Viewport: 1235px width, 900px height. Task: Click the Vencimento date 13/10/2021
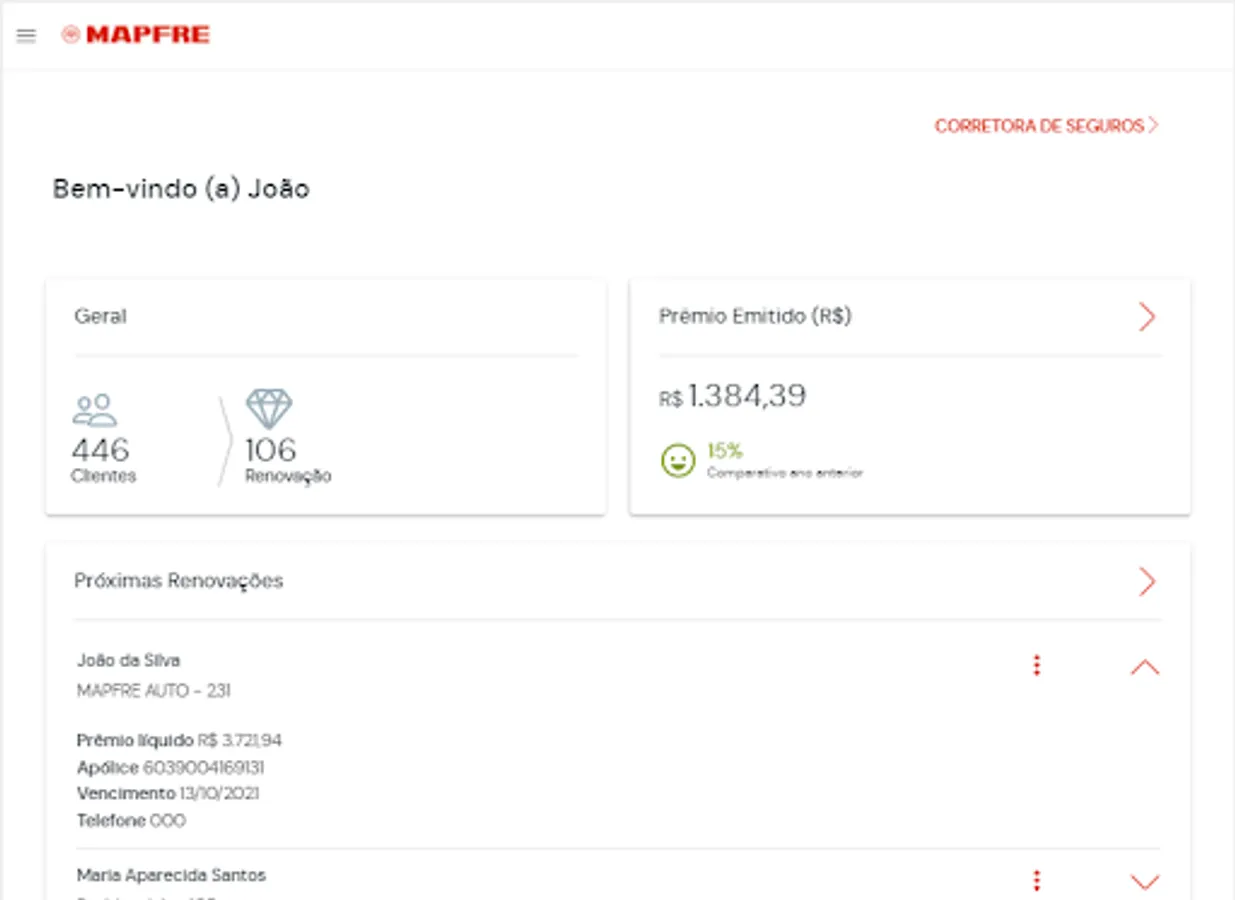point(219,794)
